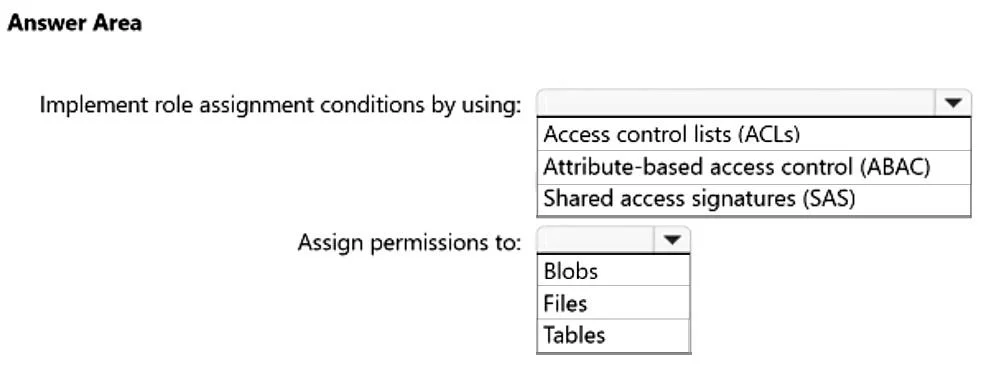Choose Files in the permissions list
The height and width of the screenshot is (382, 1007).
coord(613,302)
